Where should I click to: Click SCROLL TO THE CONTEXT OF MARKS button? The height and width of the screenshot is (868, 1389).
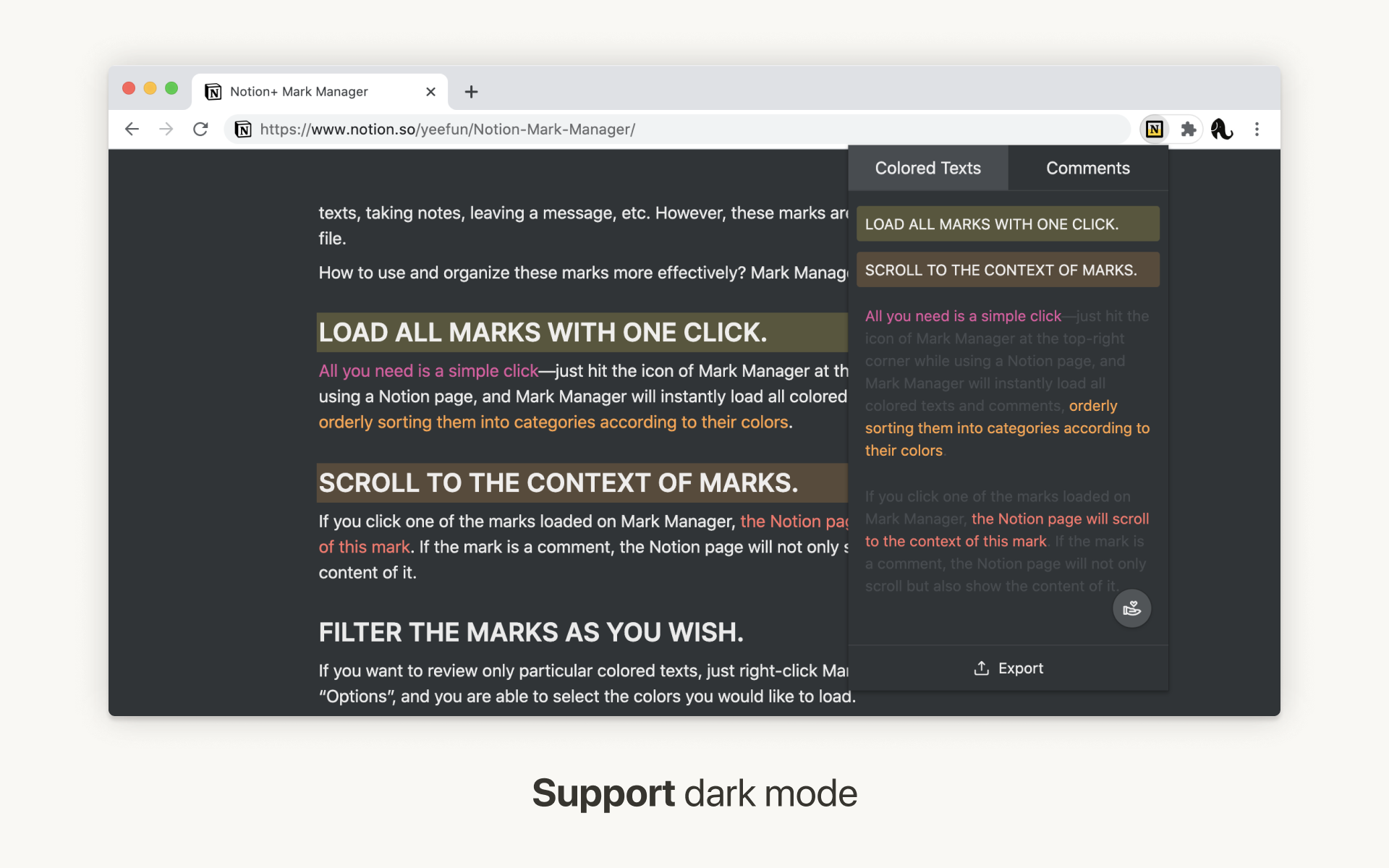pos(1008,269)
